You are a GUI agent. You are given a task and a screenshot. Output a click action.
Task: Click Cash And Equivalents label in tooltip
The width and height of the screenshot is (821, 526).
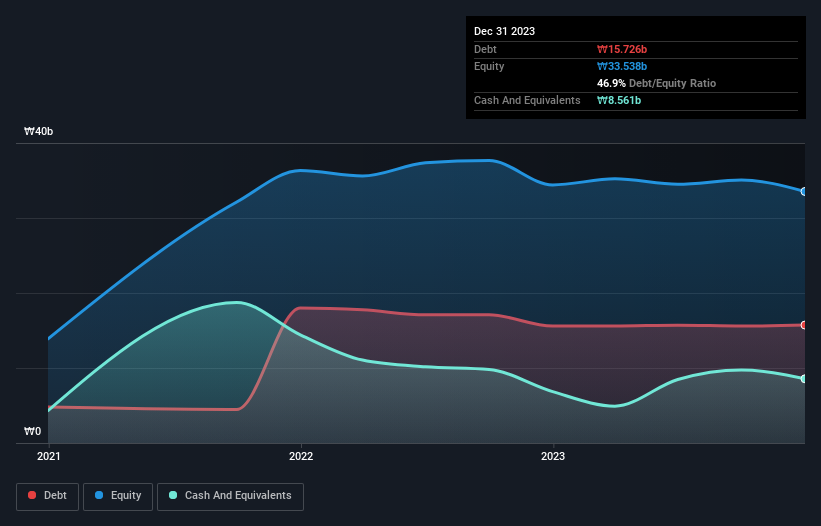click(x=527, y=100)
